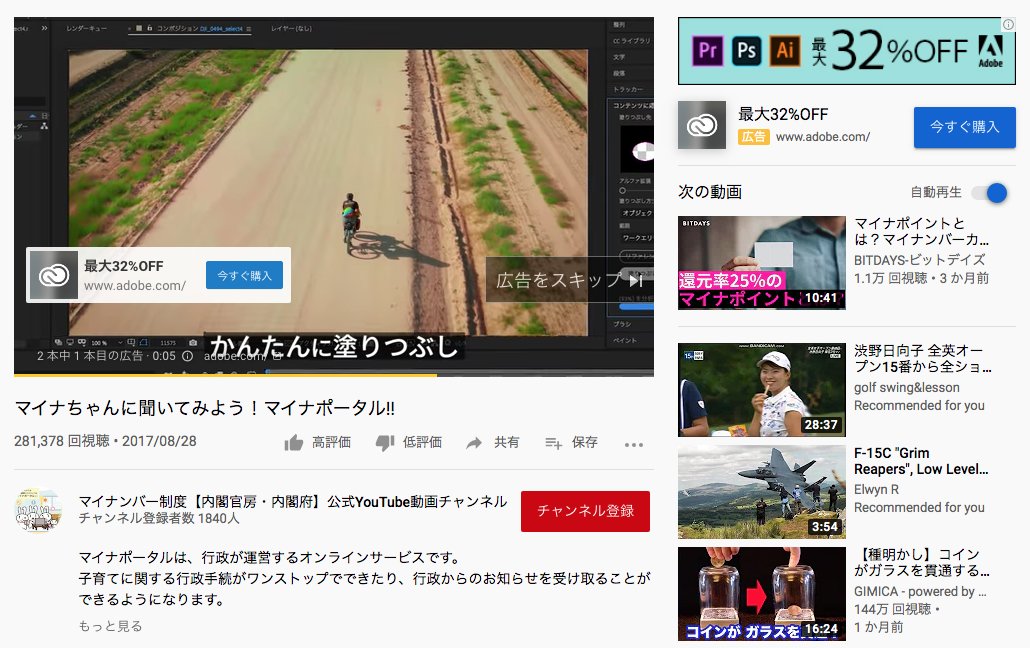Click the like (高評価) thumbs-up icon
This screenshot has height=648, width=1030.
294,443
